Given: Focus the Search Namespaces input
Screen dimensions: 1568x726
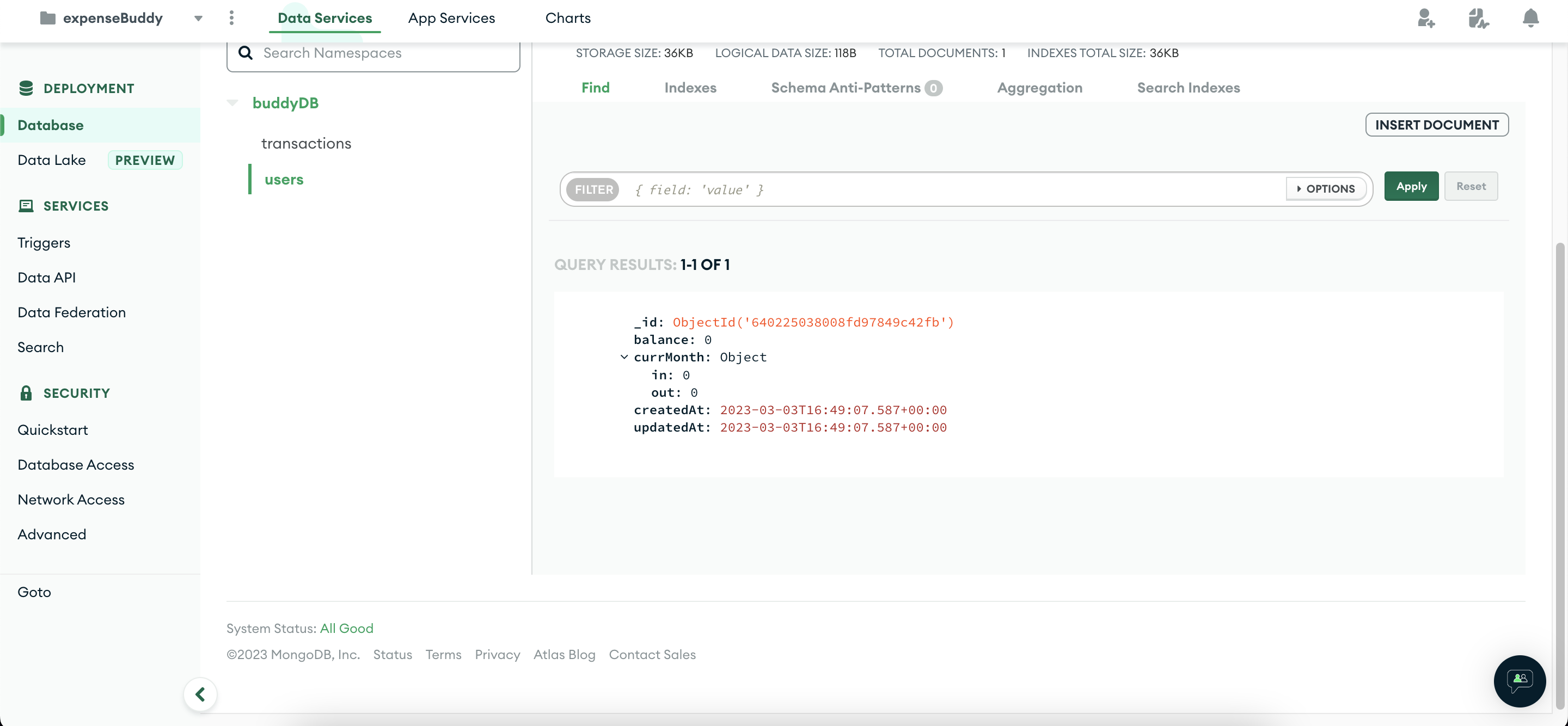Looking at the screenshot, I should click(373, 53).
